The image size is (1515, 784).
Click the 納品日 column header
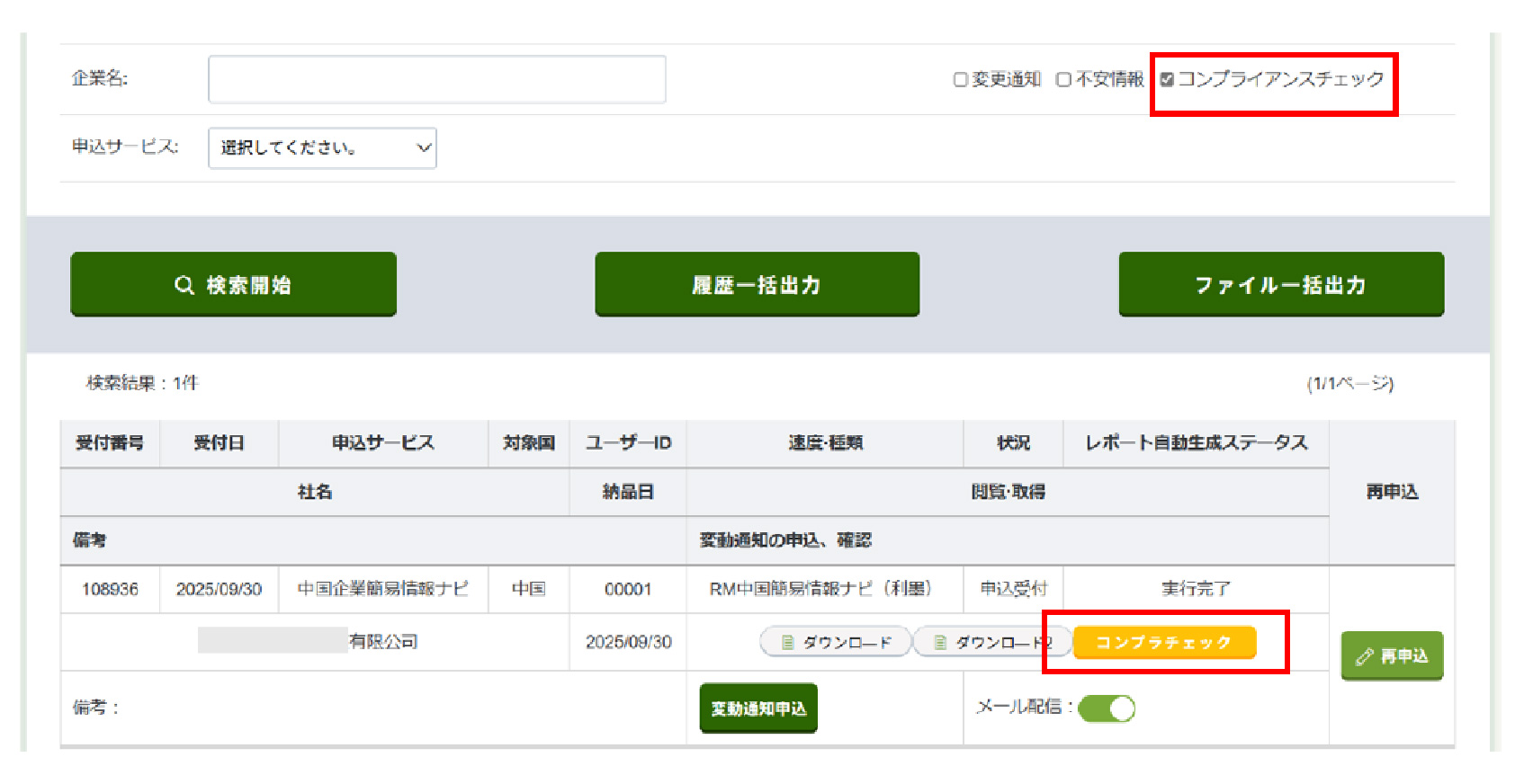627,492
